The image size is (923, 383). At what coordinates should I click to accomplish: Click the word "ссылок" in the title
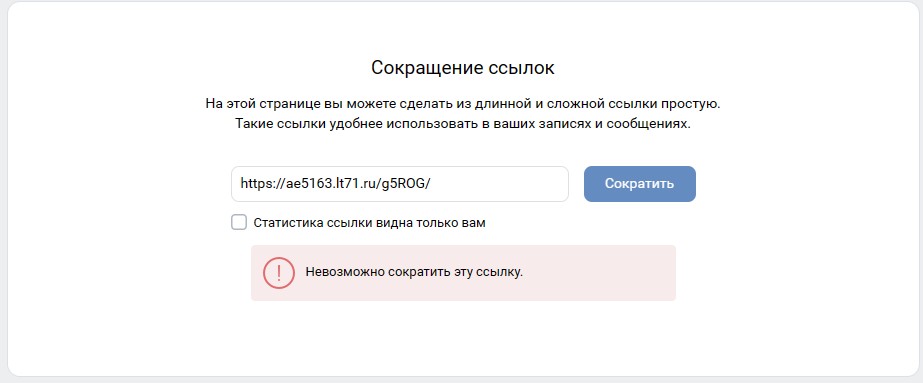coord(522,68)
